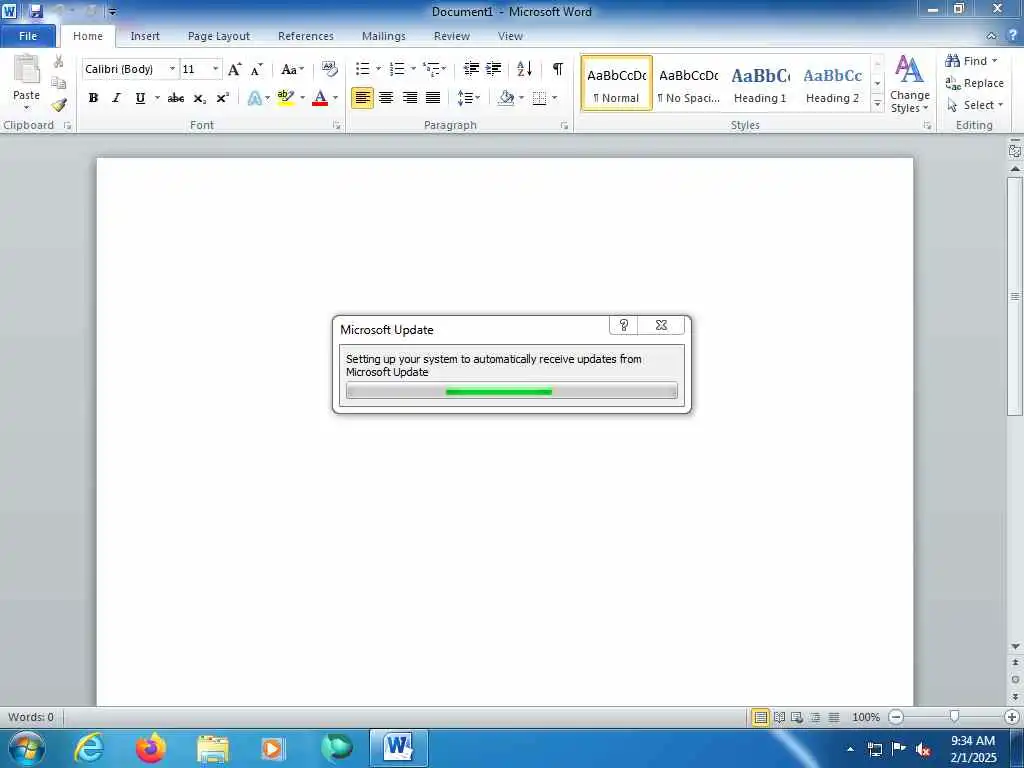The image size is (1024, 768).
Task: Switch to the References tab
Action: coord(306,36)
